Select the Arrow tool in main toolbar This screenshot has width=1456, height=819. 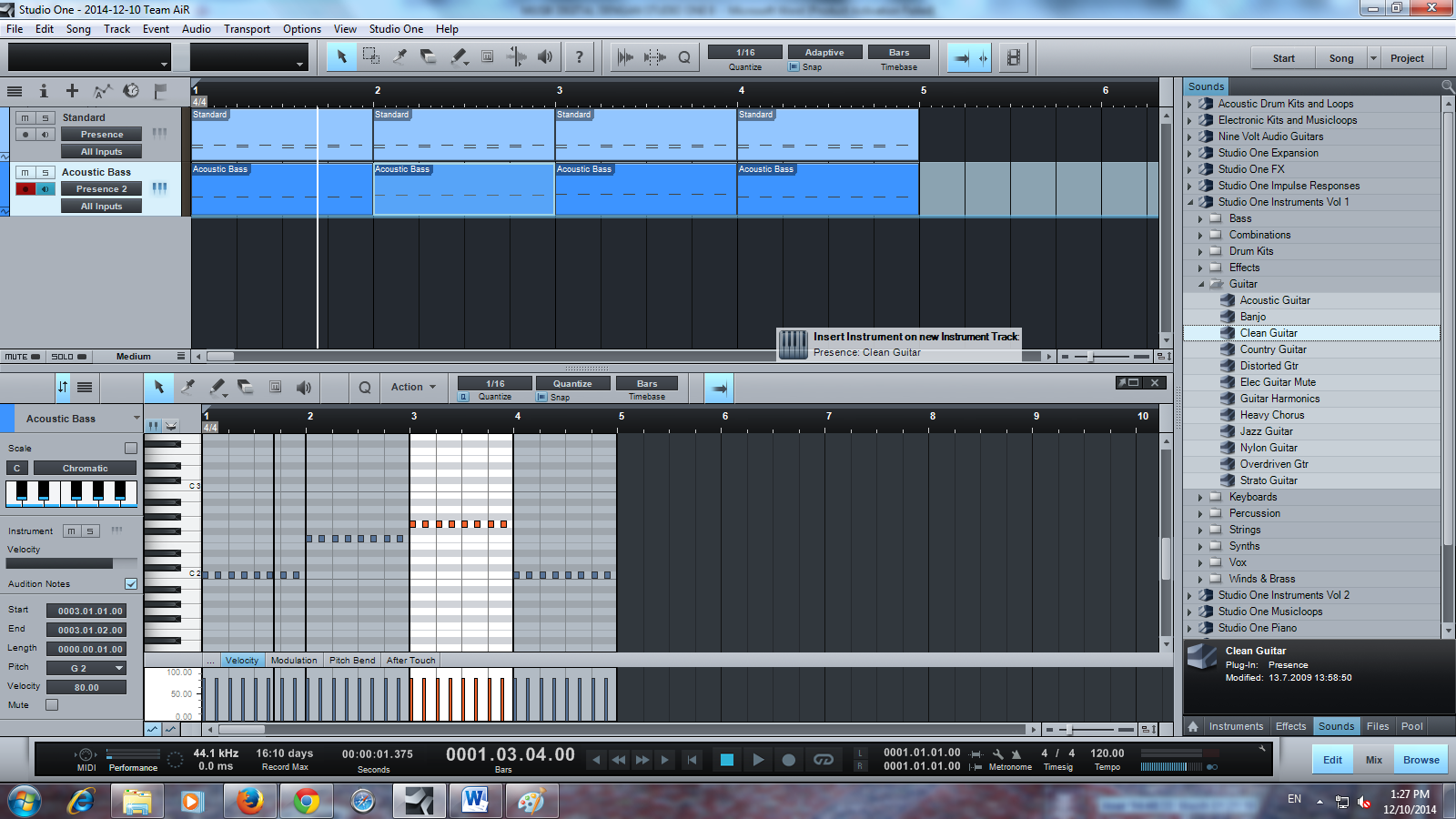tap(341, 56)
